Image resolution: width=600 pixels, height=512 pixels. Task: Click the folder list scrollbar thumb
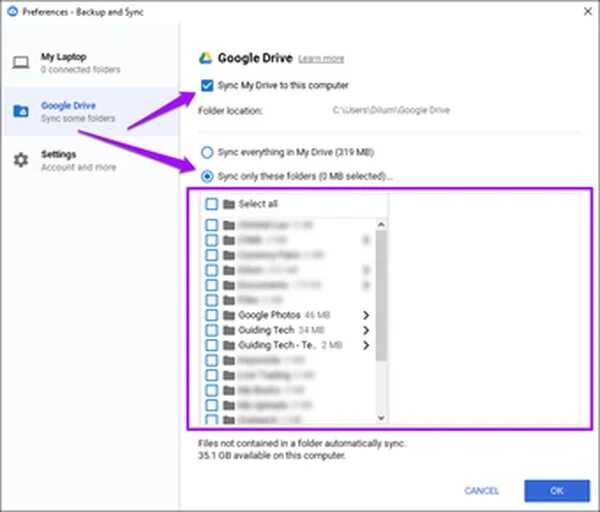[381, 295]
